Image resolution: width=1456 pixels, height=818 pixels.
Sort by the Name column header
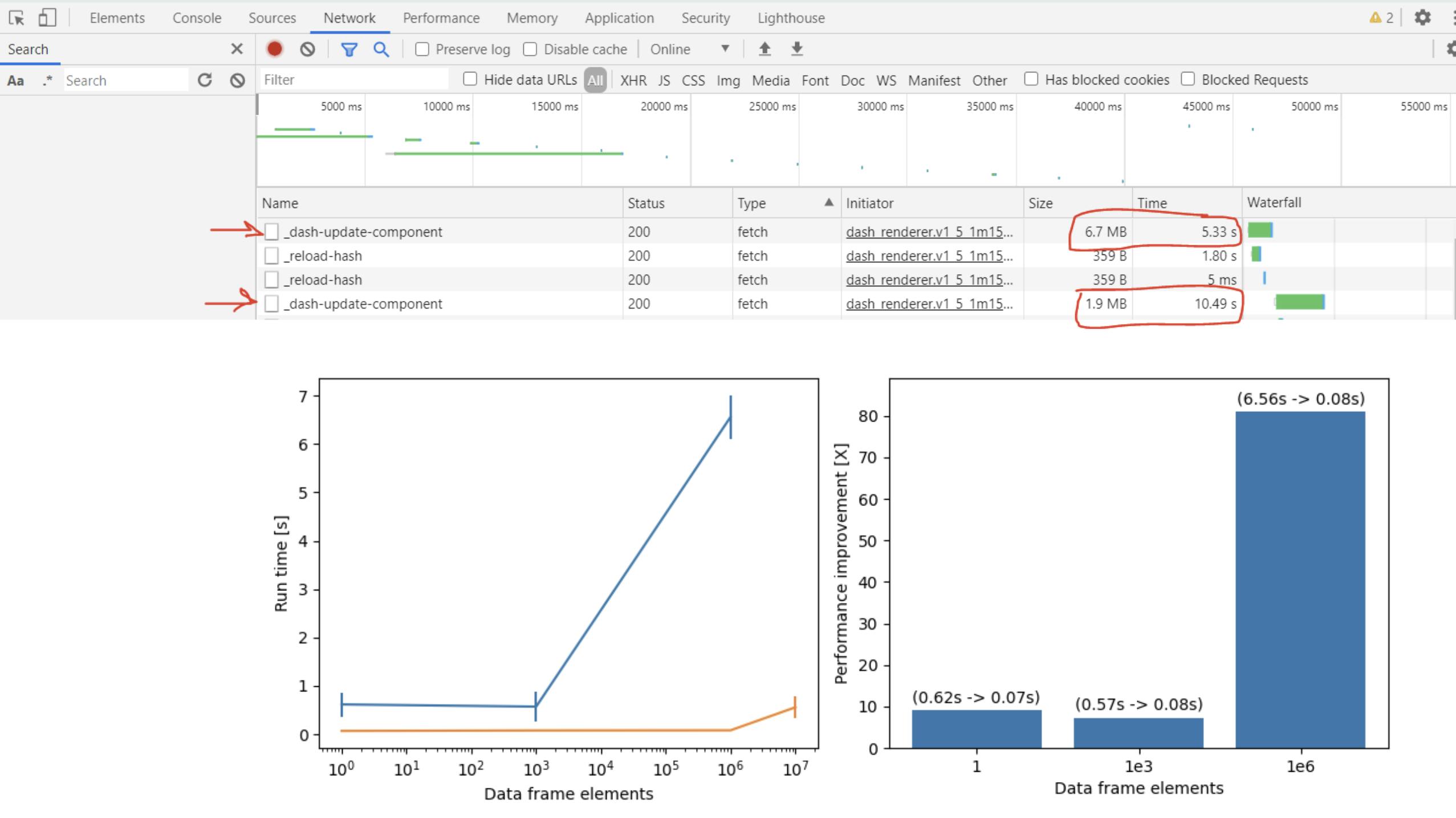point(439,203)
